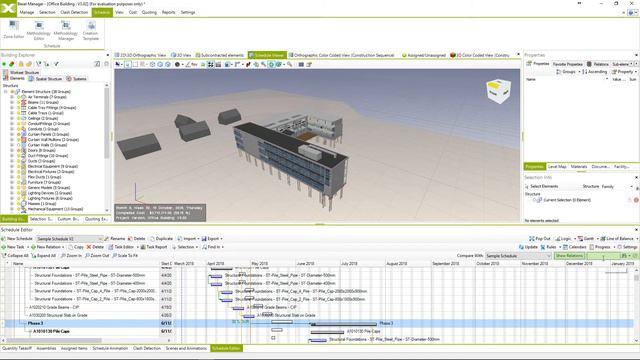Zoom In on the Gantt timeline
The image size is (640, 360).
(71, 256)
